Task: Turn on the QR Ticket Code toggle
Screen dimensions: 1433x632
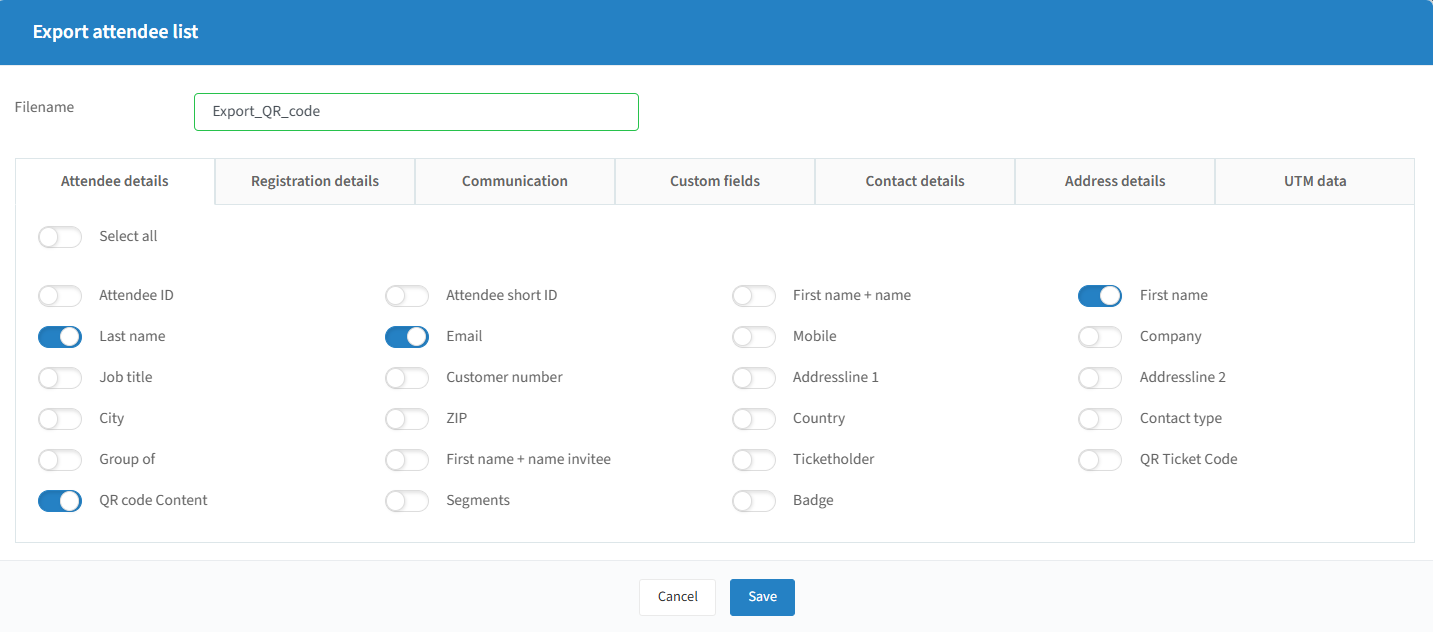Action: coord(1100,460)
